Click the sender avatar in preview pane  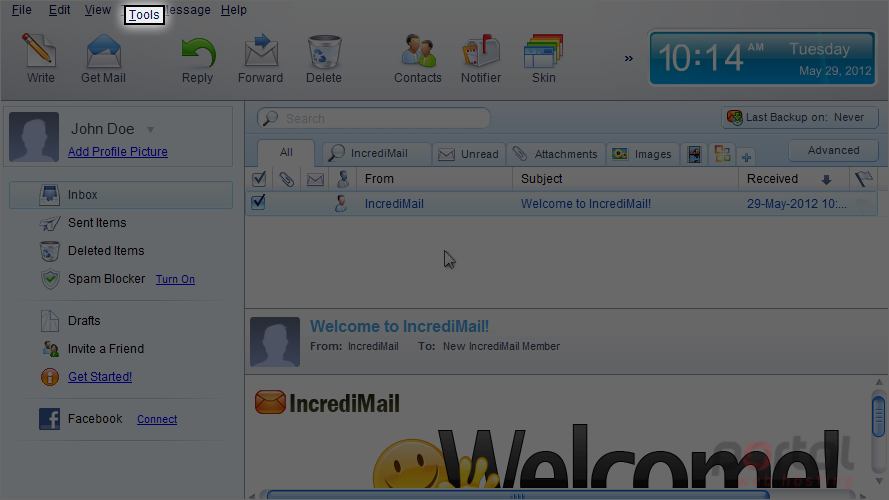(275, 342)
